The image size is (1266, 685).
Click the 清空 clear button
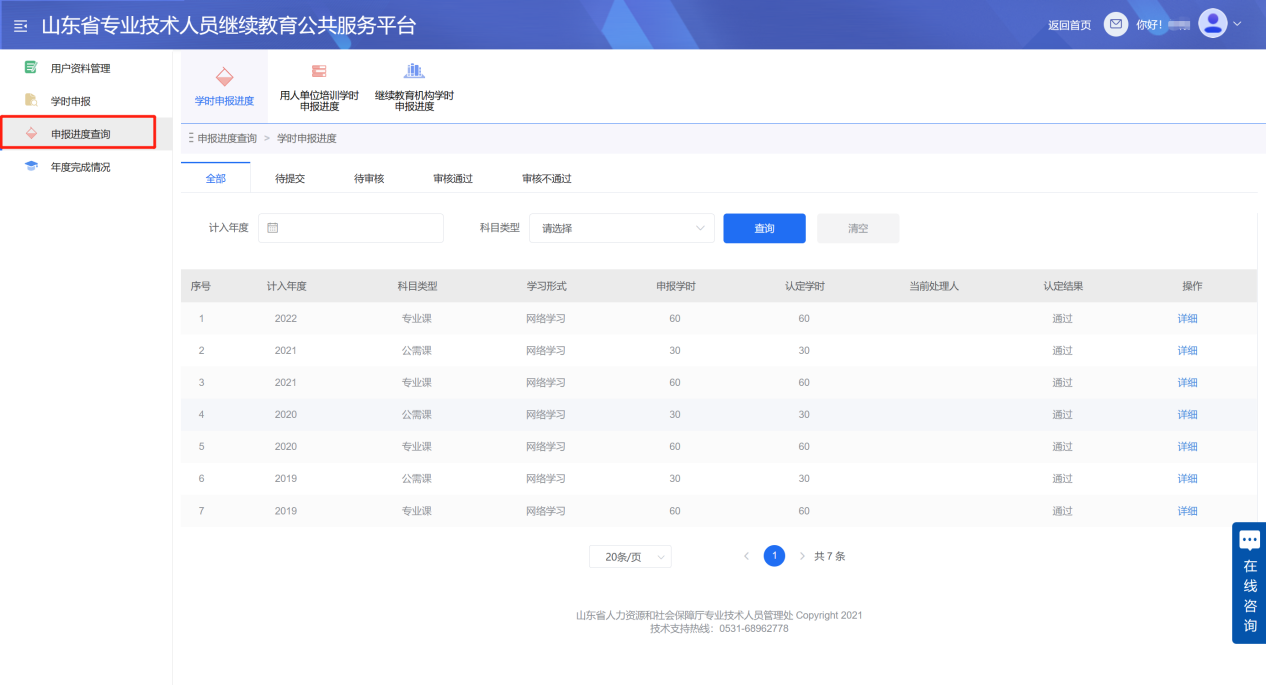click(x=857, y=228)
